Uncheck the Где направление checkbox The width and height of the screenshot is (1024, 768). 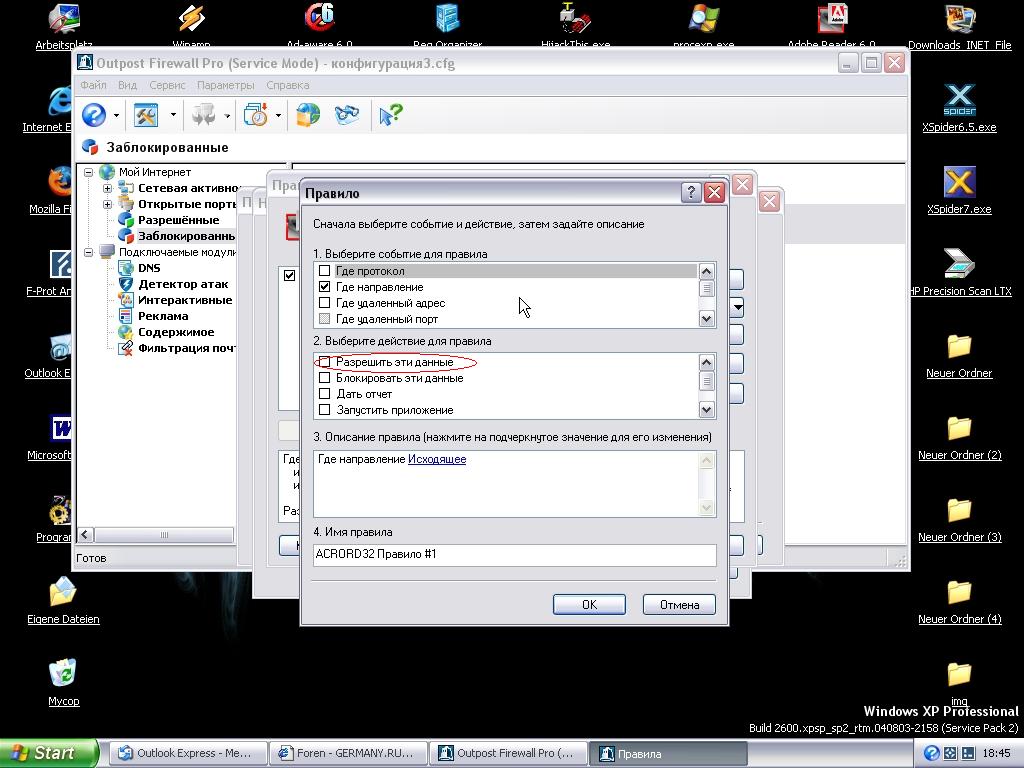[x=324, y=287]
